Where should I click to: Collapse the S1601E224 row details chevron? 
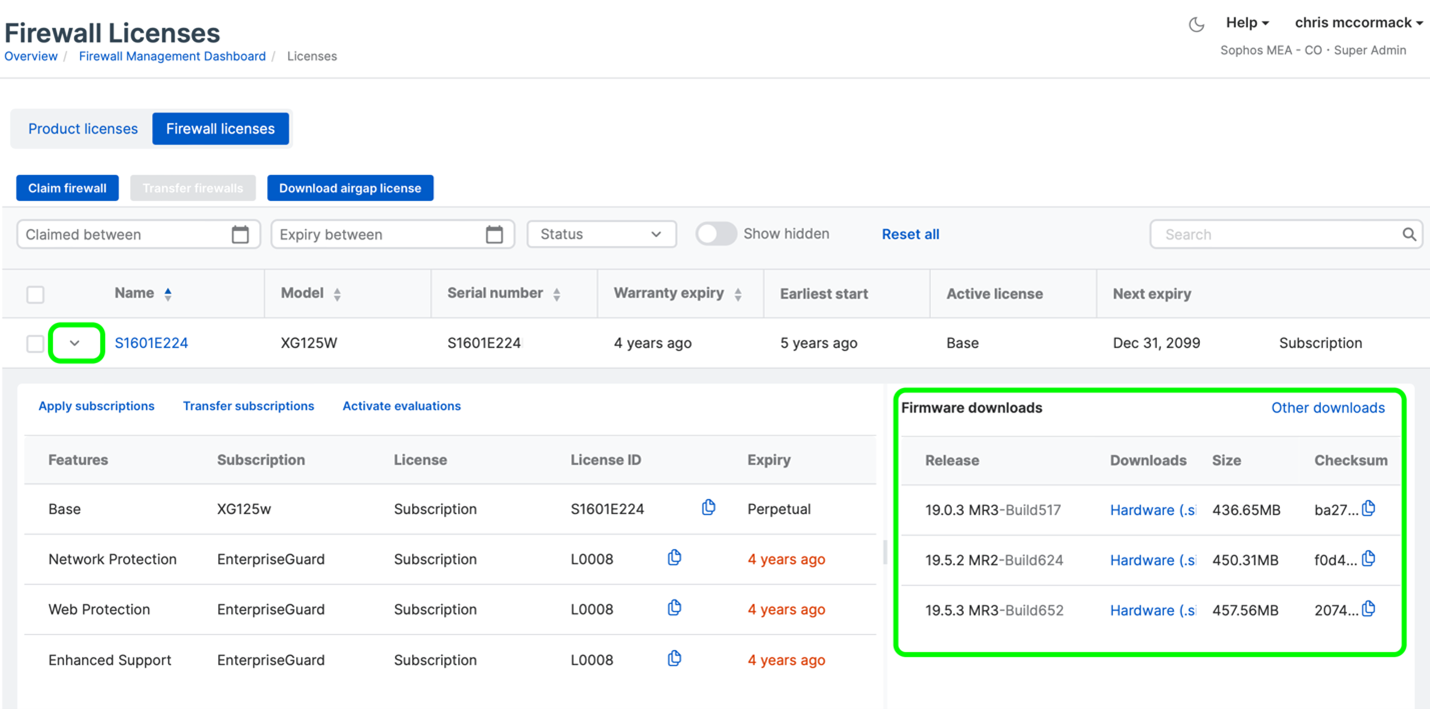click(x=76, y=342)
